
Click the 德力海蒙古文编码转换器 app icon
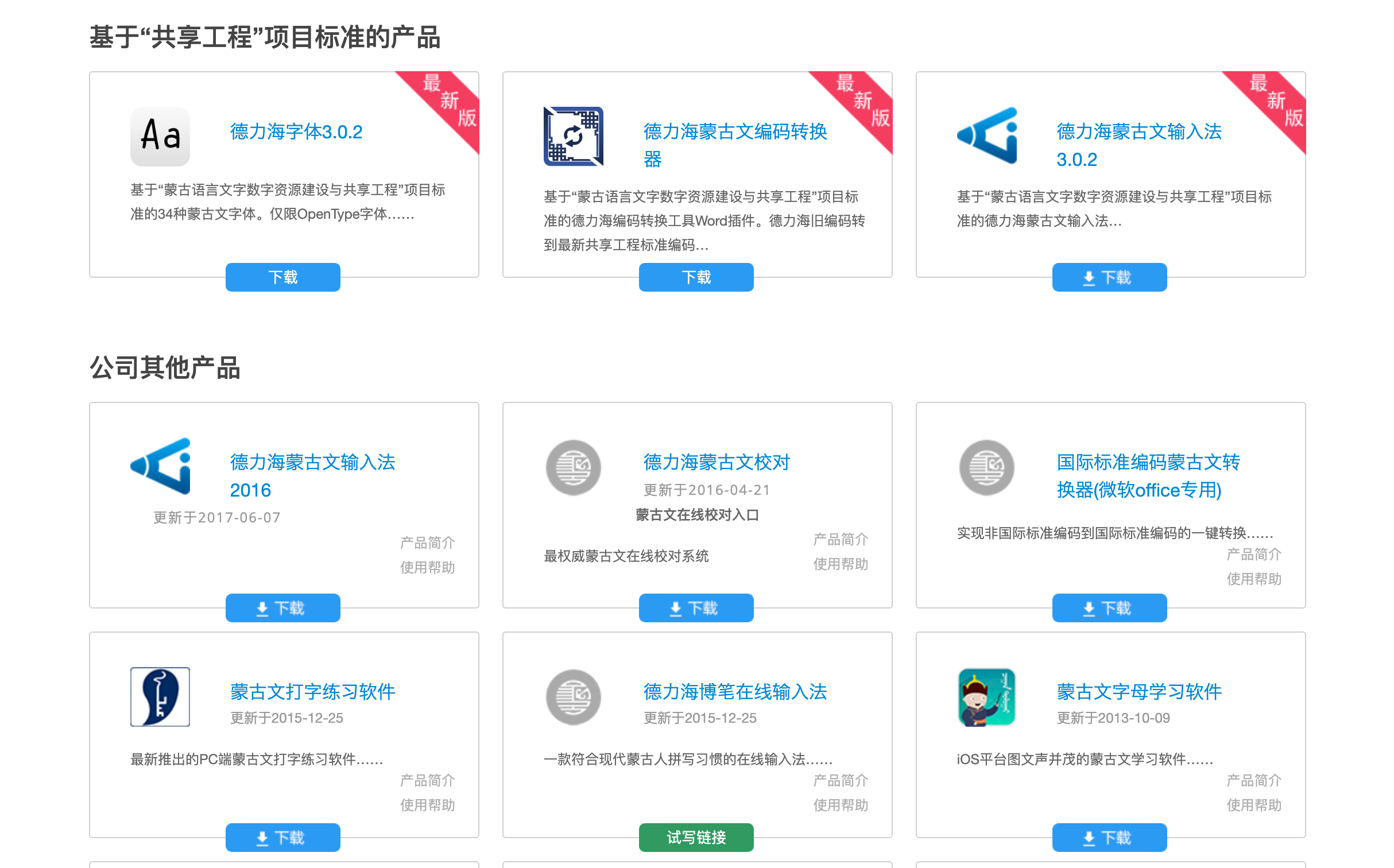click(573, 137)
